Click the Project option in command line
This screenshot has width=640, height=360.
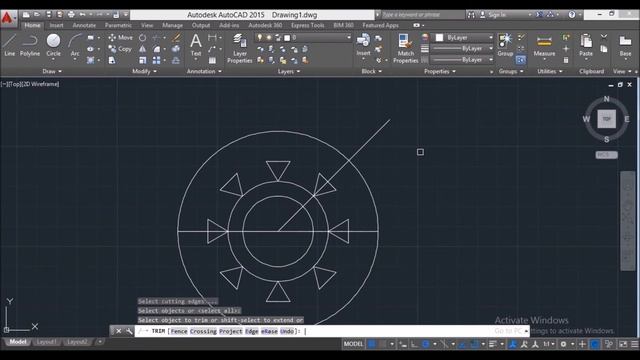[x=231, y=331]
